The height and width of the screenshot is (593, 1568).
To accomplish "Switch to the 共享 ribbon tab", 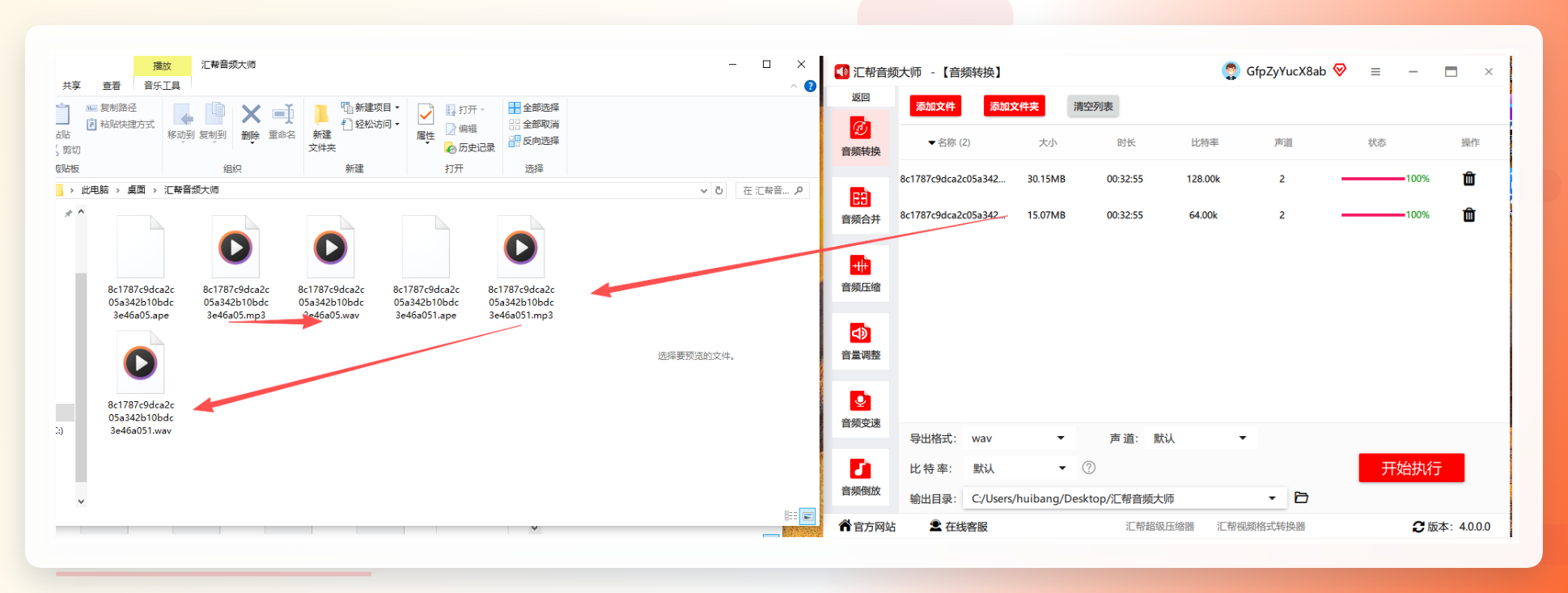I will click(71, 86).
